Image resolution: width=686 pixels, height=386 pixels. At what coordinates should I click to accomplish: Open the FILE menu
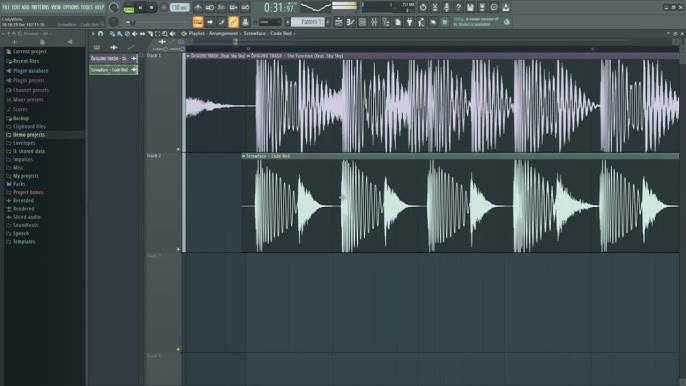(x=6, y=7)
